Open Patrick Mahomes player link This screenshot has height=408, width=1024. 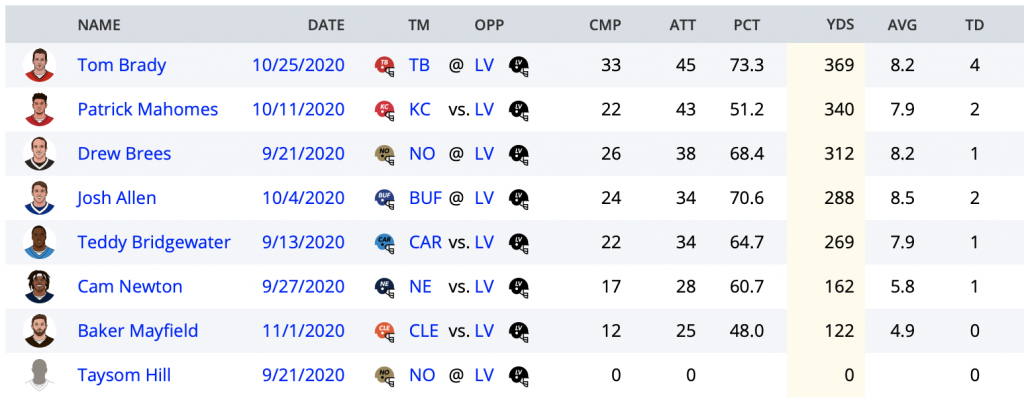[148, 110]
